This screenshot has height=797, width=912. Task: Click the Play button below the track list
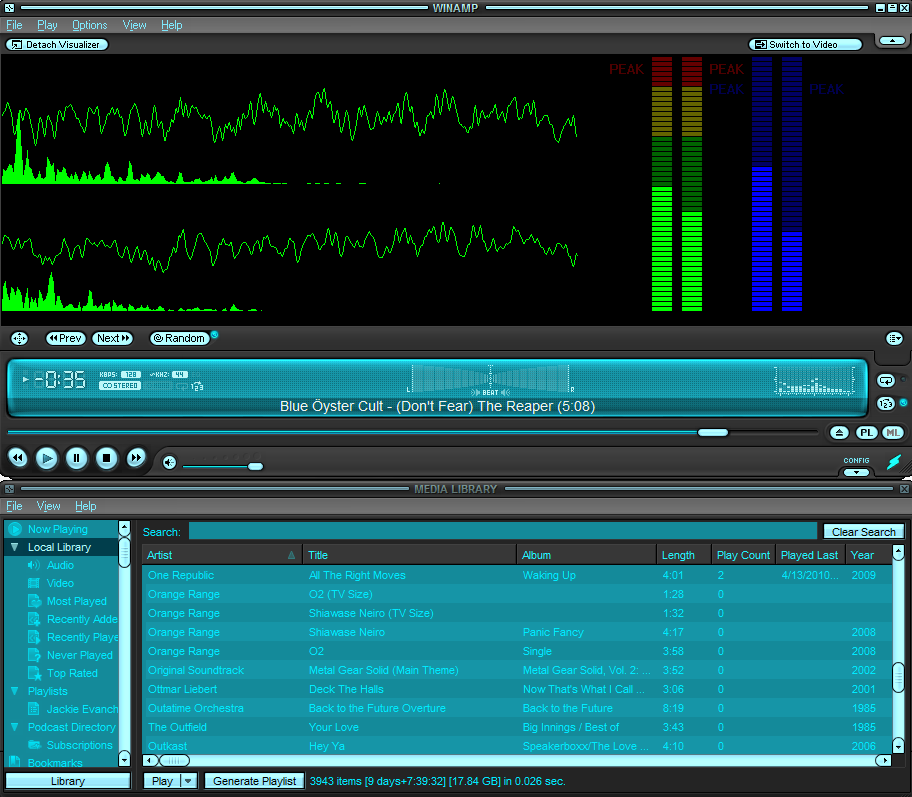click(162, 781)
